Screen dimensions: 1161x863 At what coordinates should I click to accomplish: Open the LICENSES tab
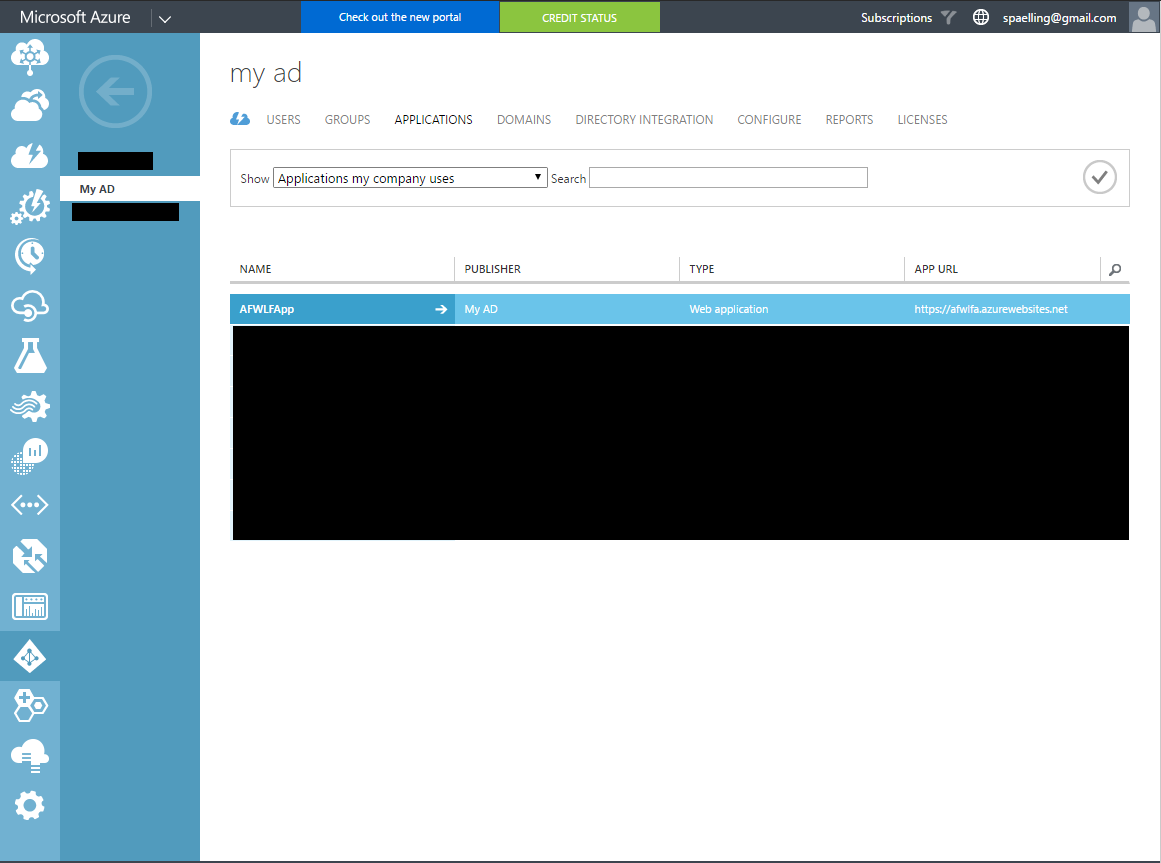point(923,120)
